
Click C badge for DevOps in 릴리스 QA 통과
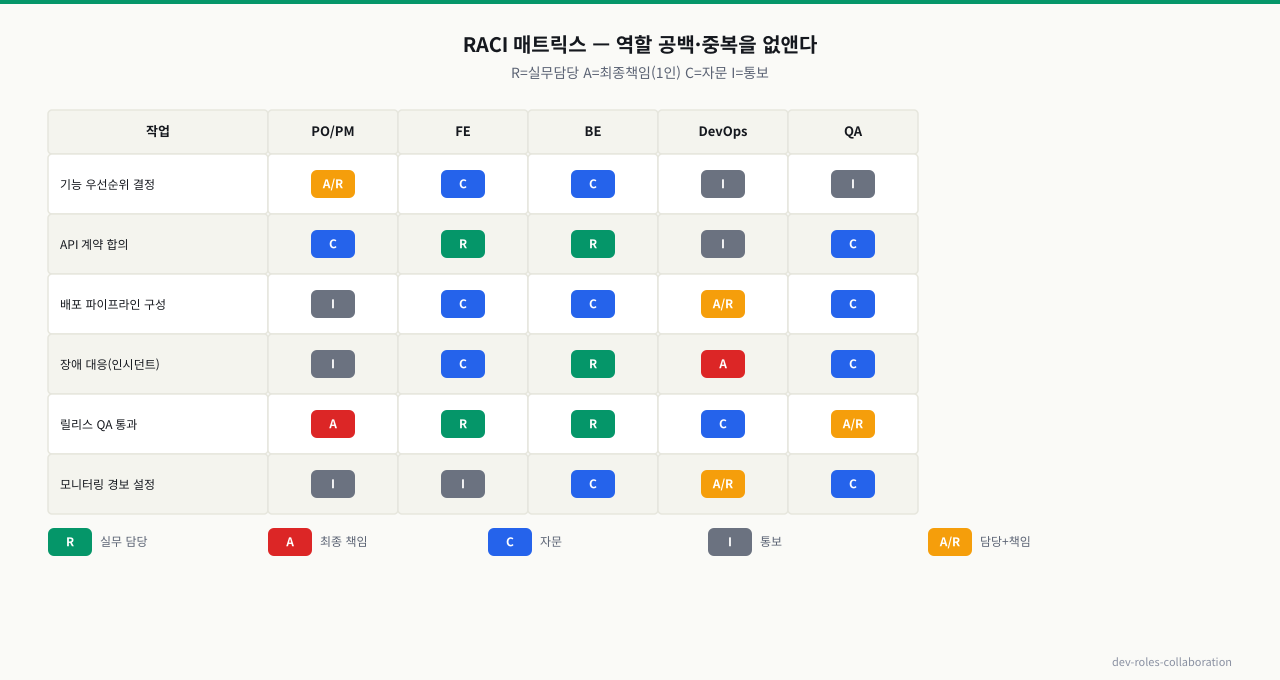723,424
